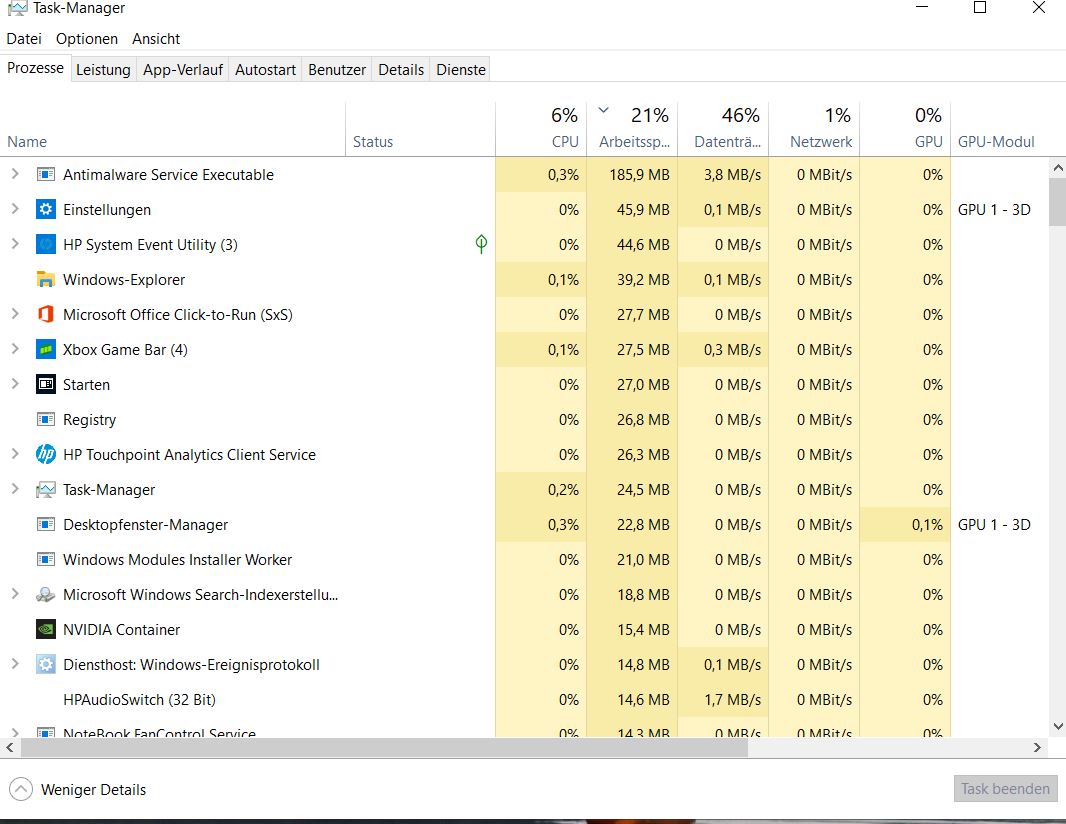Click the vertical scrollbar up arrow
Viewport: 1066px width, 824px height.
point(1058,167)
